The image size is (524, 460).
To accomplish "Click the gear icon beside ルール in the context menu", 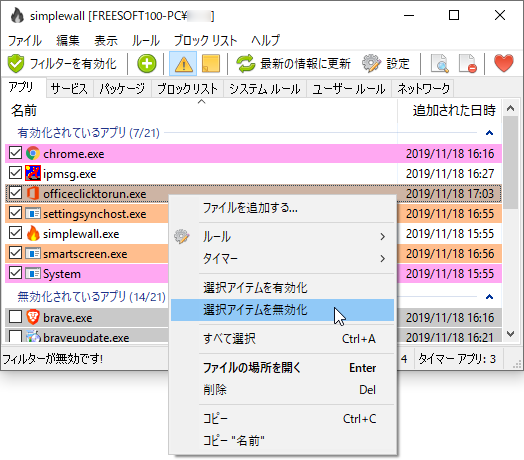I will [x=182, y=237].
